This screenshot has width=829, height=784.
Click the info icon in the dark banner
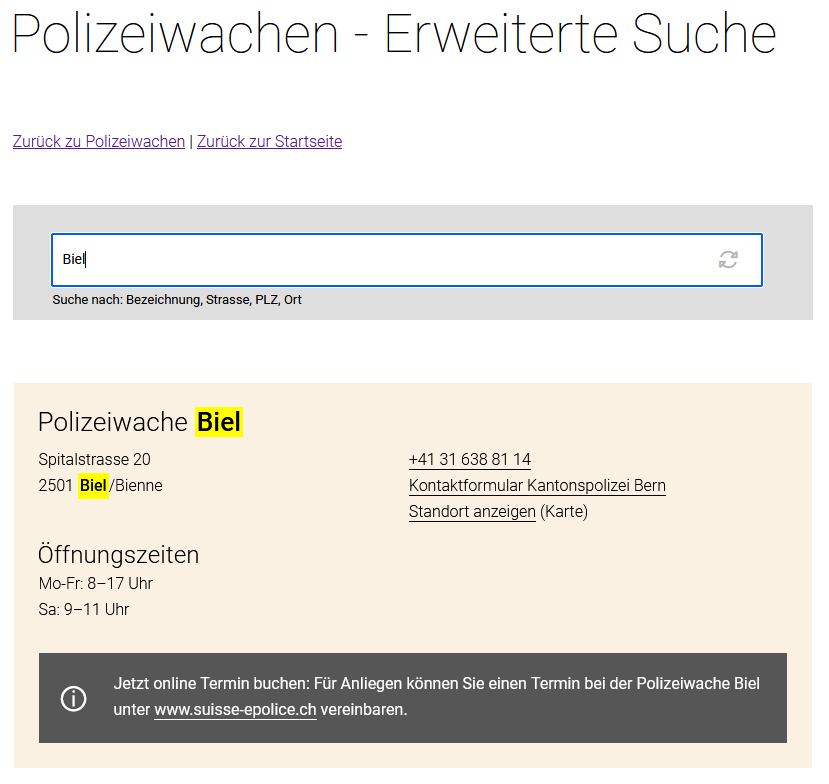(73, 698)
